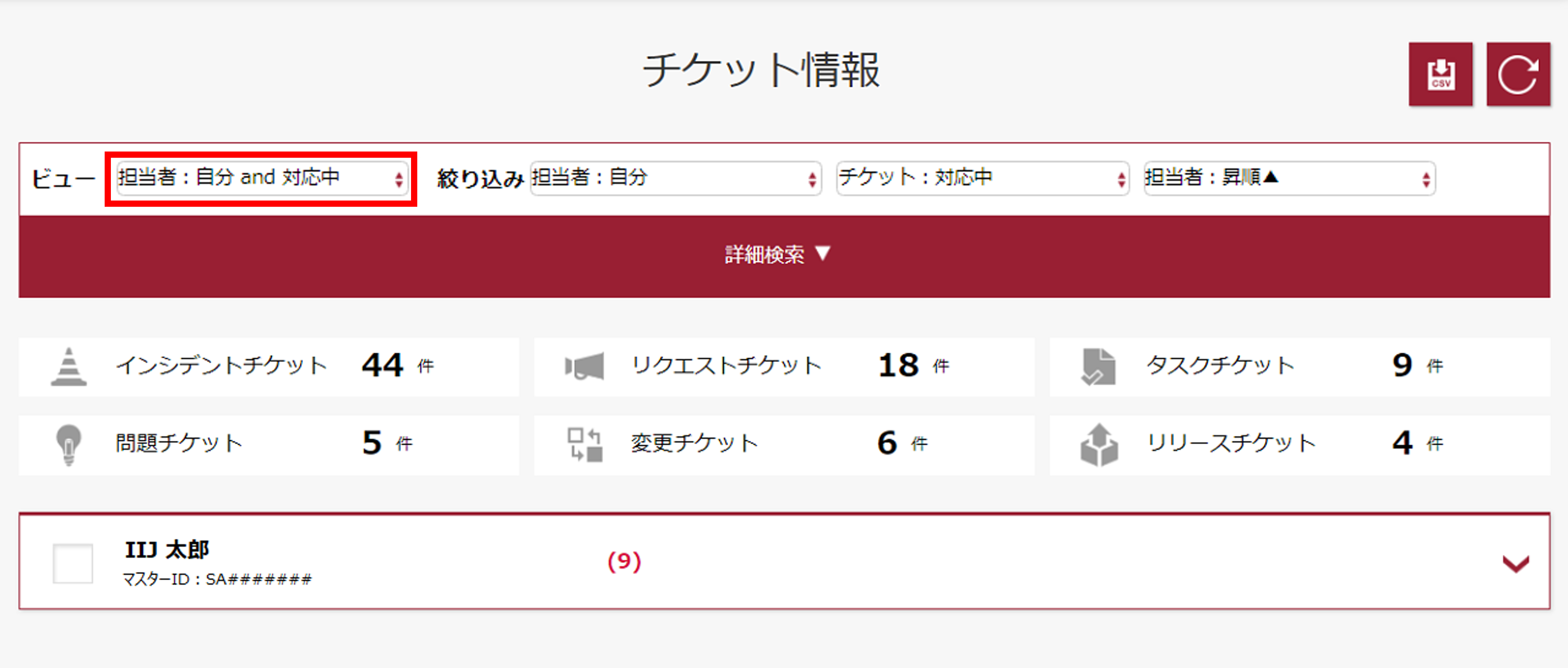The height and width of the screenshot is (668, 1568).
Task: Open the ビュー dropdown 担当者:自分 and 対応中
Action: pyautogui.click(x=261, y=178)
